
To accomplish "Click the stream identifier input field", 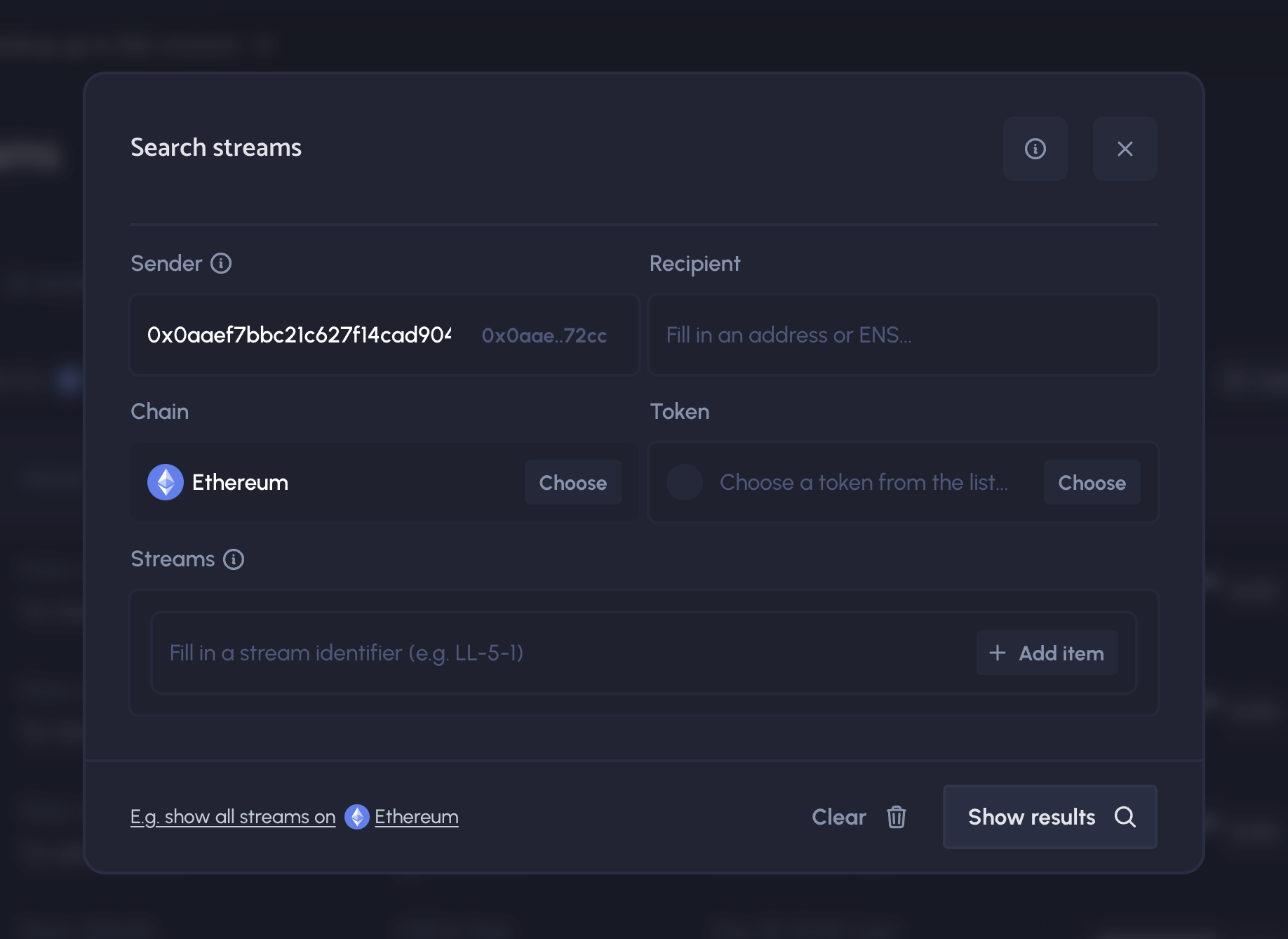I will (561, 653).
